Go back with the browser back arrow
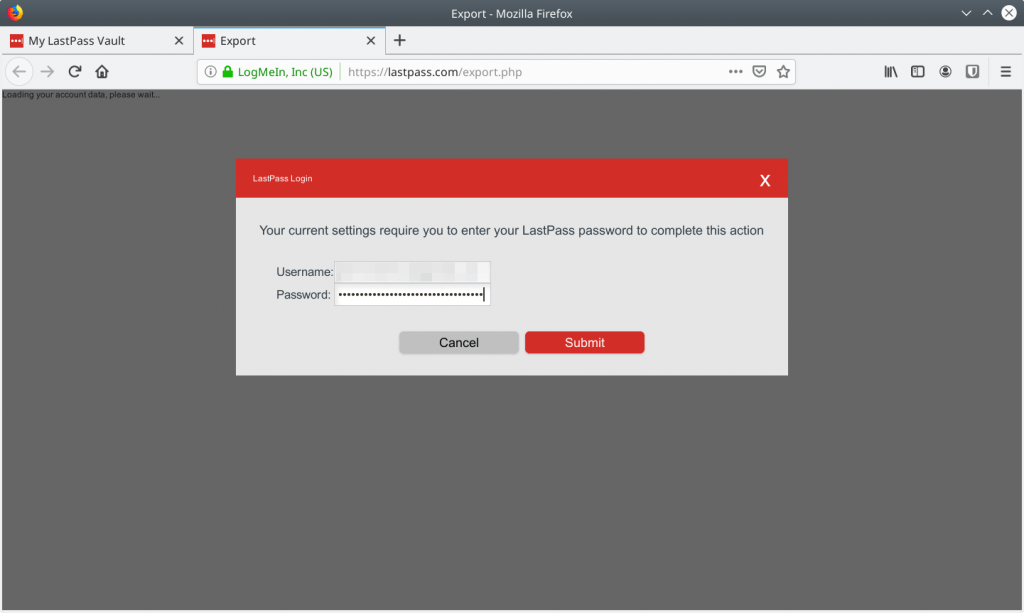The height and width of the screenshot is (613, 1024). coord(19,72)
